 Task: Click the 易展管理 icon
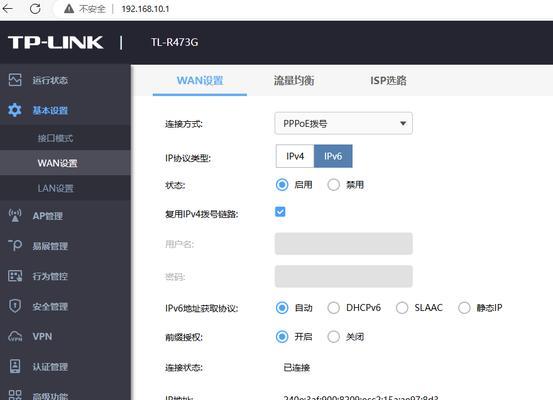click(x=15, y=245)
